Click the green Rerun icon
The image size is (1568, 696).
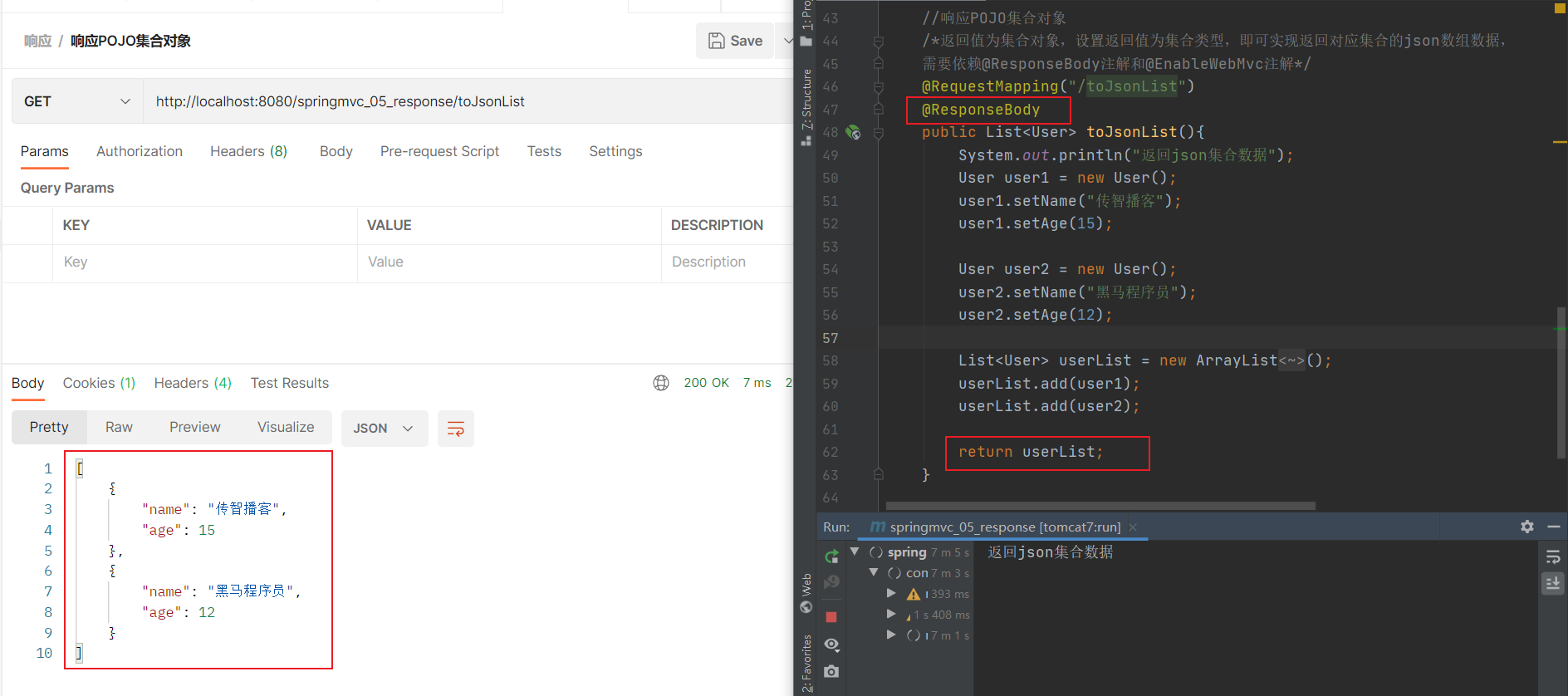tap(831, 556)
